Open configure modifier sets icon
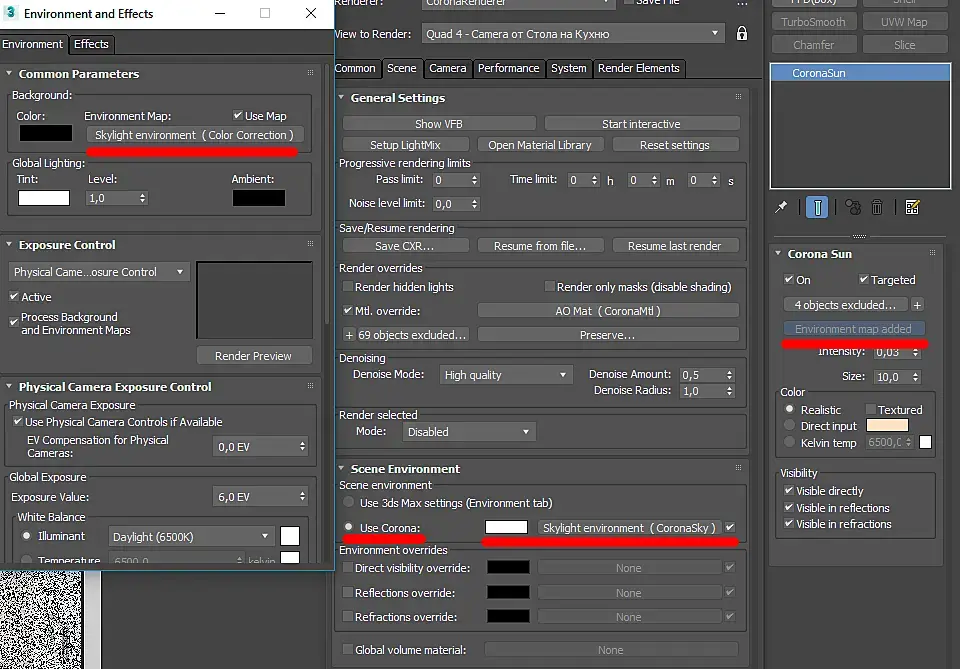 [912, 207]
